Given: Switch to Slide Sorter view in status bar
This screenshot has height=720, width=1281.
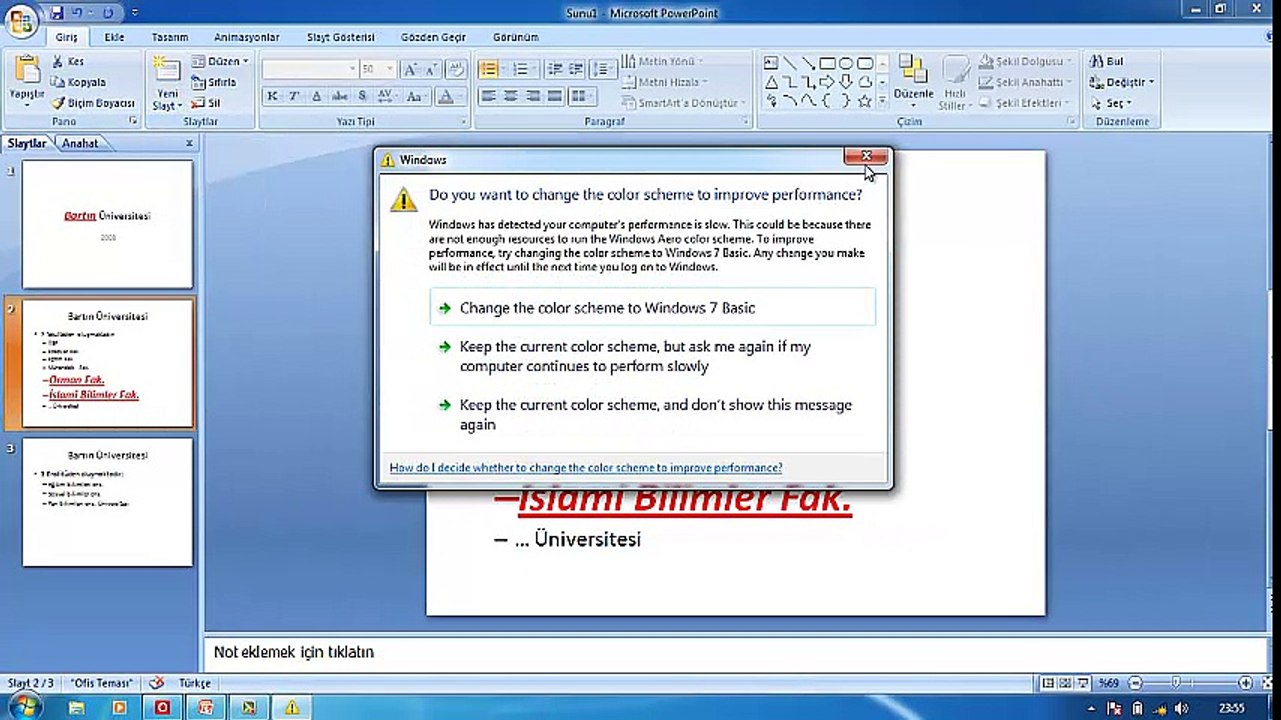Looking at the screenshot, I should click(1065, 683).
